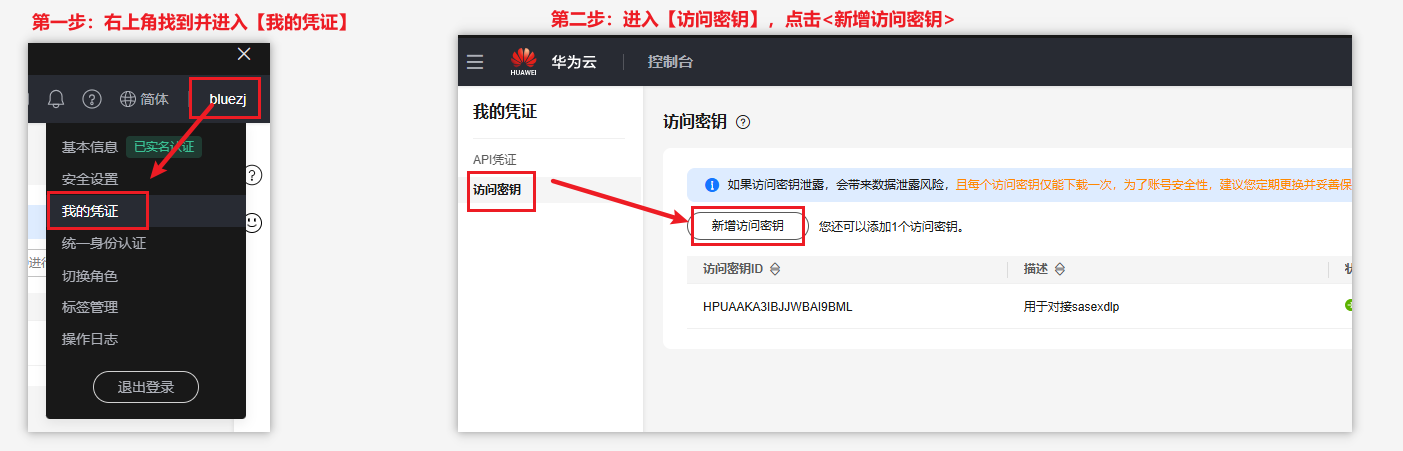Close the panel with the X icon
1403x451 pixels.
244,54
